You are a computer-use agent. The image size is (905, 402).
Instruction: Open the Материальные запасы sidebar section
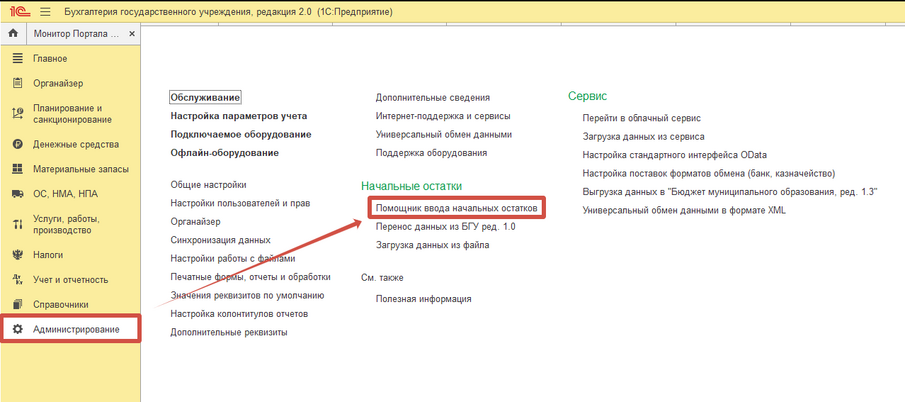point(80,169)
